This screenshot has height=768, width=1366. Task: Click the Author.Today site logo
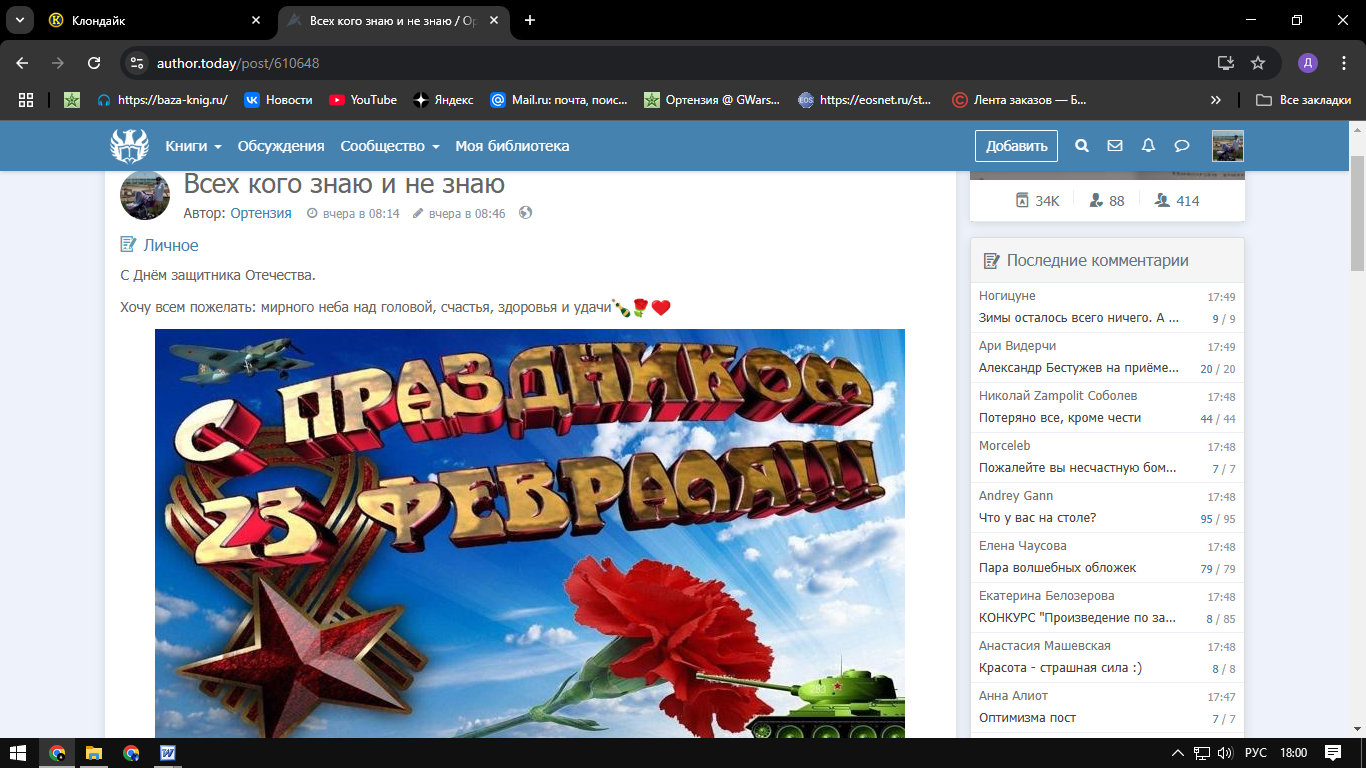[x=129, y=146]
